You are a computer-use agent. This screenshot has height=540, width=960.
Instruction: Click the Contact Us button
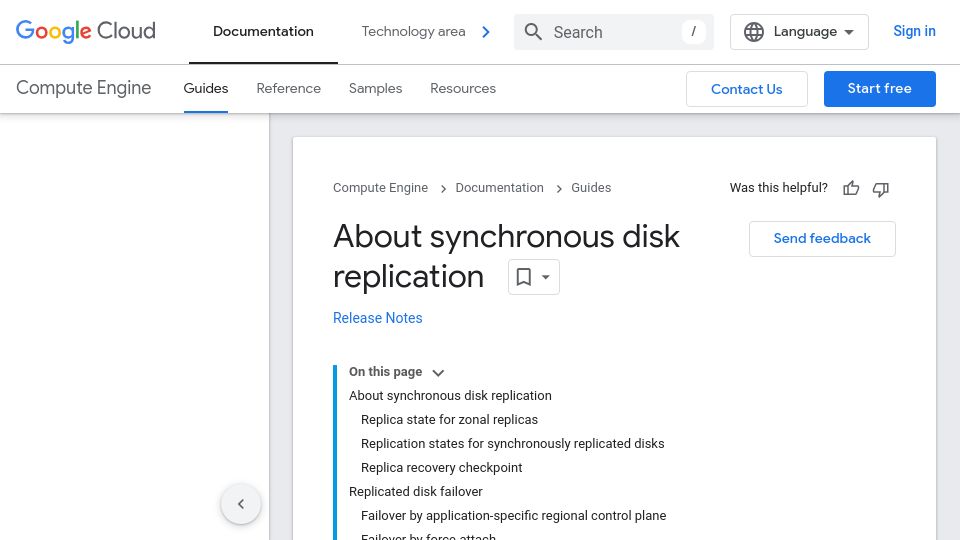(746, 89)
